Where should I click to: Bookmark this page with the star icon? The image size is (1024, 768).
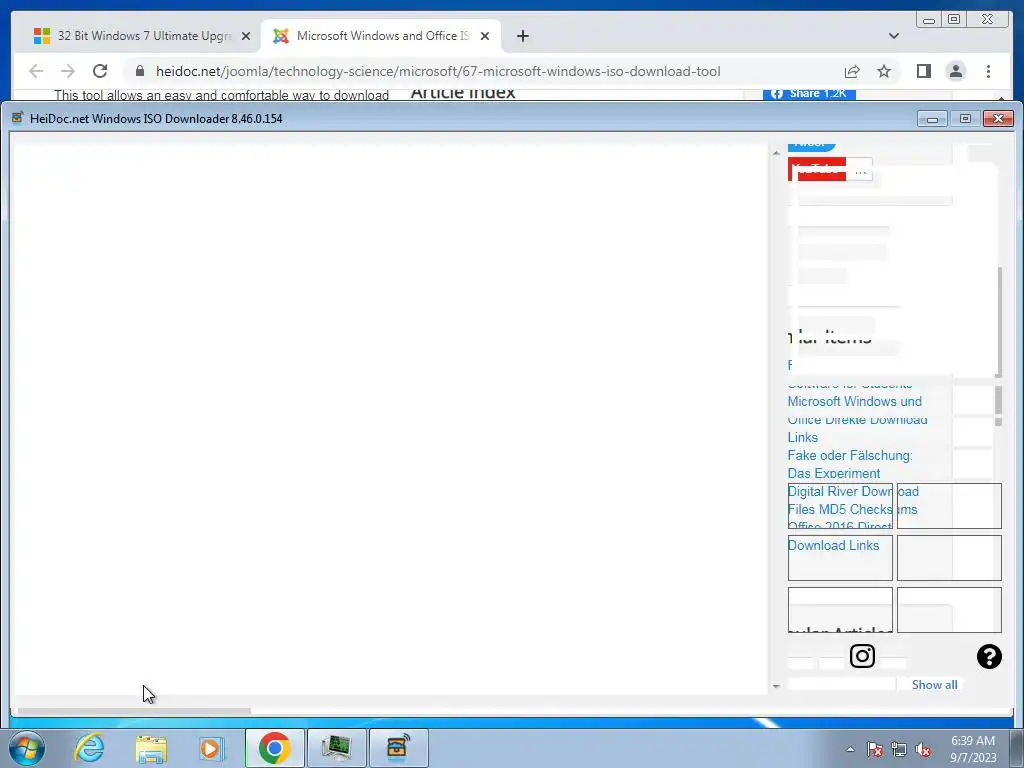884,71
